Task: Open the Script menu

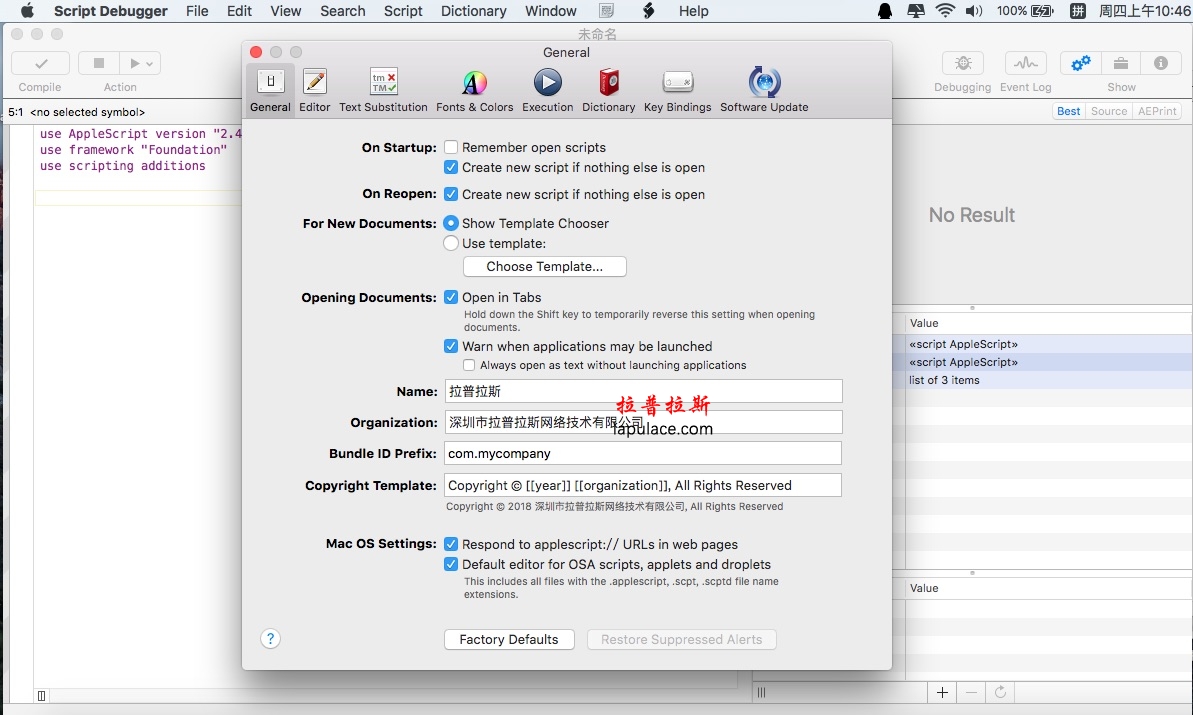Action: 402,11
